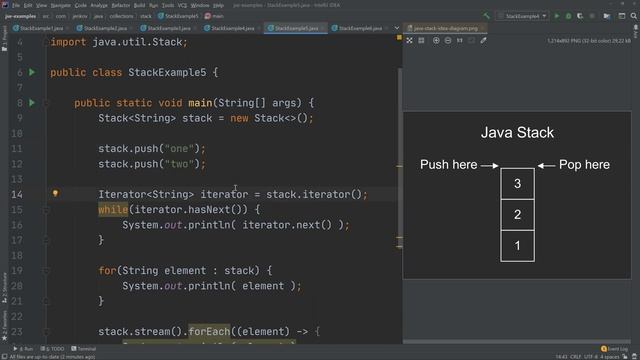The width and height of the screenshot is (640, 360).
Task: Click fit zoom to window icon
Action: 471,40
